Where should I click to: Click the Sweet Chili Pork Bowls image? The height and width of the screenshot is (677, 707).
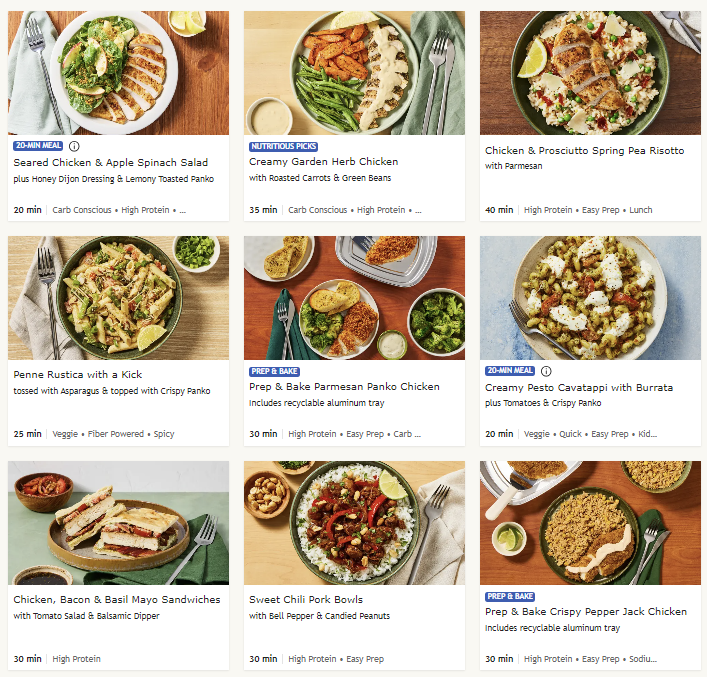(x=354, y=522)
